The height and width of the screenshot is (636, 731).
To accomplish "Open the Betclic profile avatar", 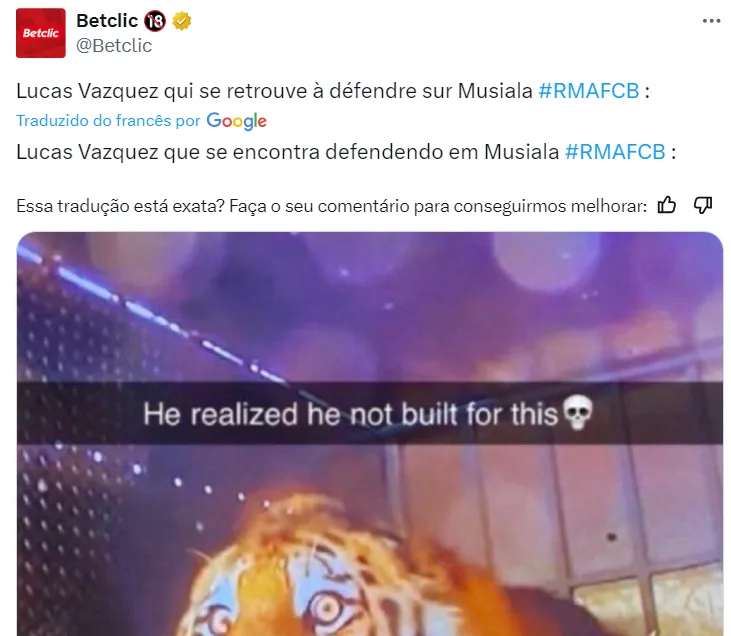I will click(41, 33).
